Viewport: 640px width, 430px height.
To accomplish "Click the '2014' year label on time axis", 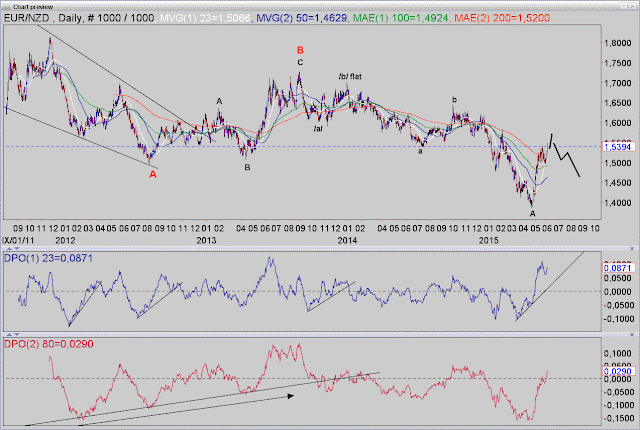I will coord(347,240).
